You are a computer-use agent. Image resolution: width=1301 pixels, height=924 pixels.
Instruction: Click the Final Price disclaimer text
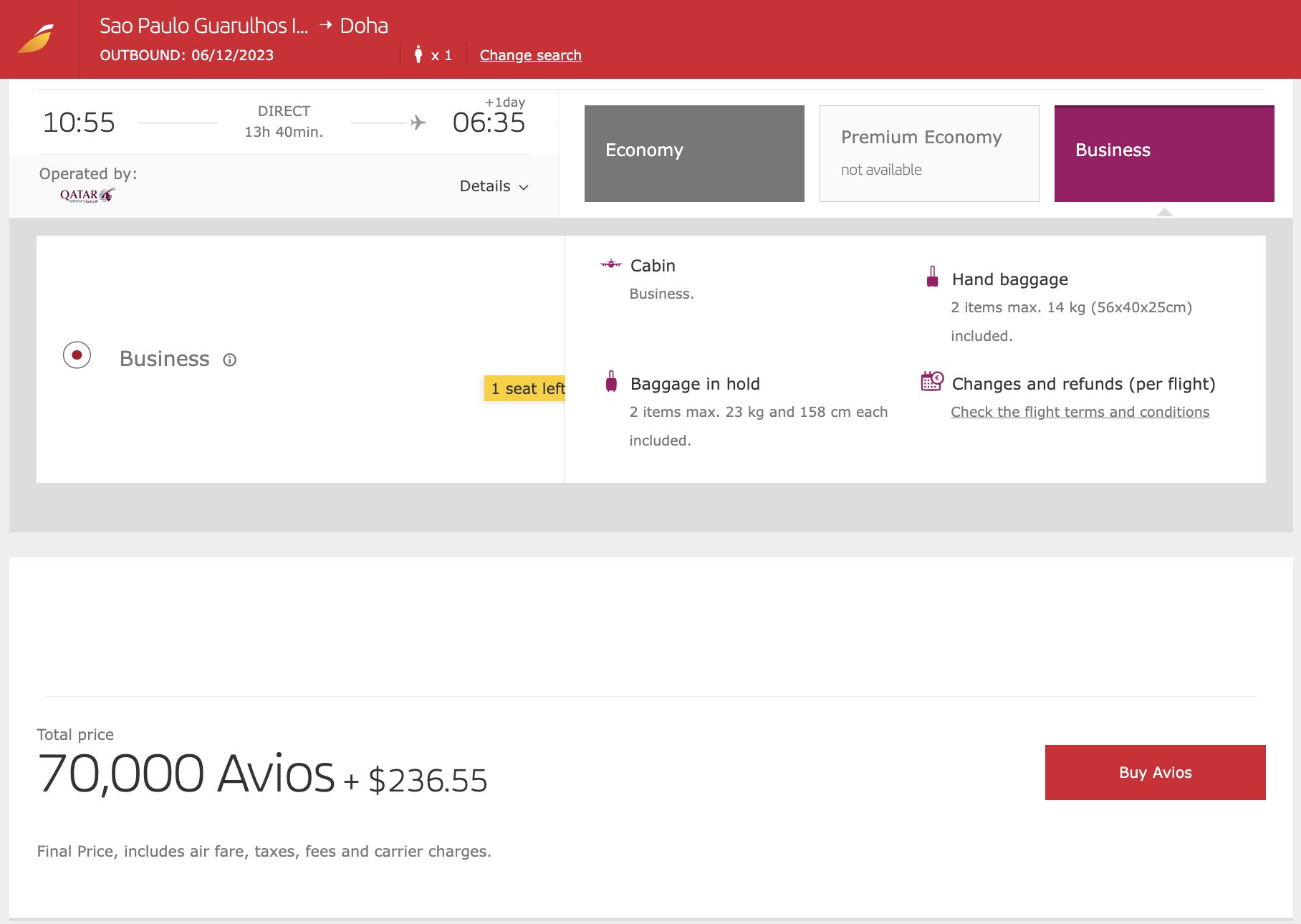click(x=264, y=851)
